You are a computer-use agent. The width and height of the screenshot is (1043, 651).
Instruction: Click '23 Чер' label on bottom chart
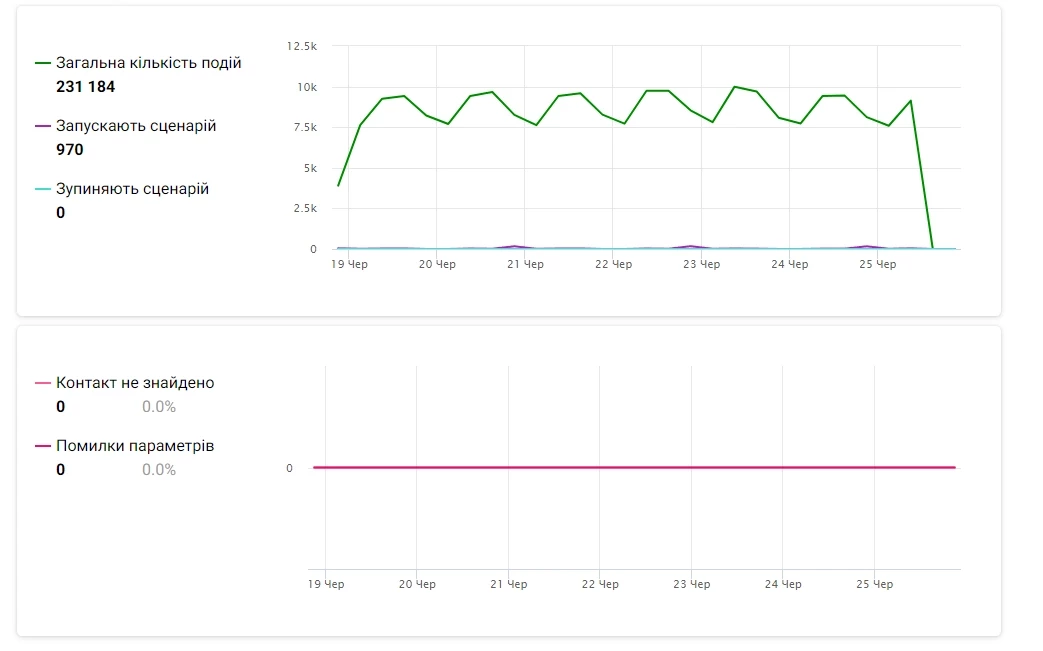692,585
